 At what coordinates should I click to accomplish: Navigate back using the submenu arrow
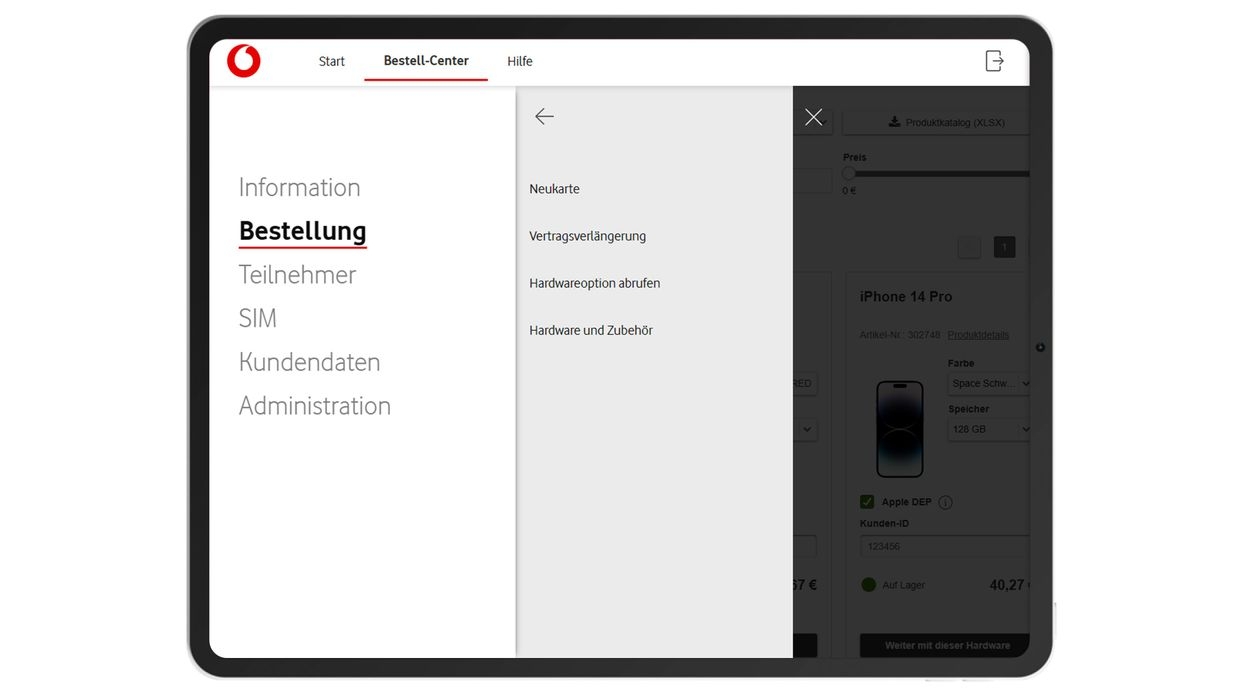544,116
